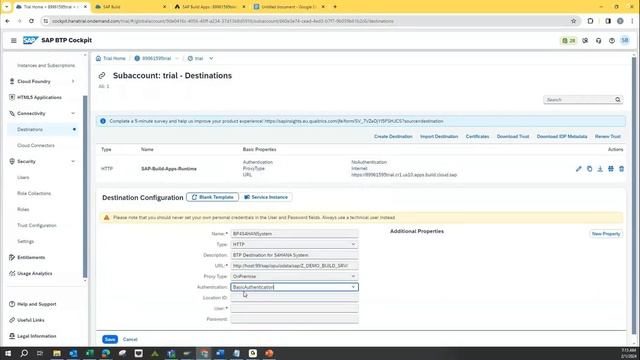
Task: Click the Name input field
Action: (294, 234)
